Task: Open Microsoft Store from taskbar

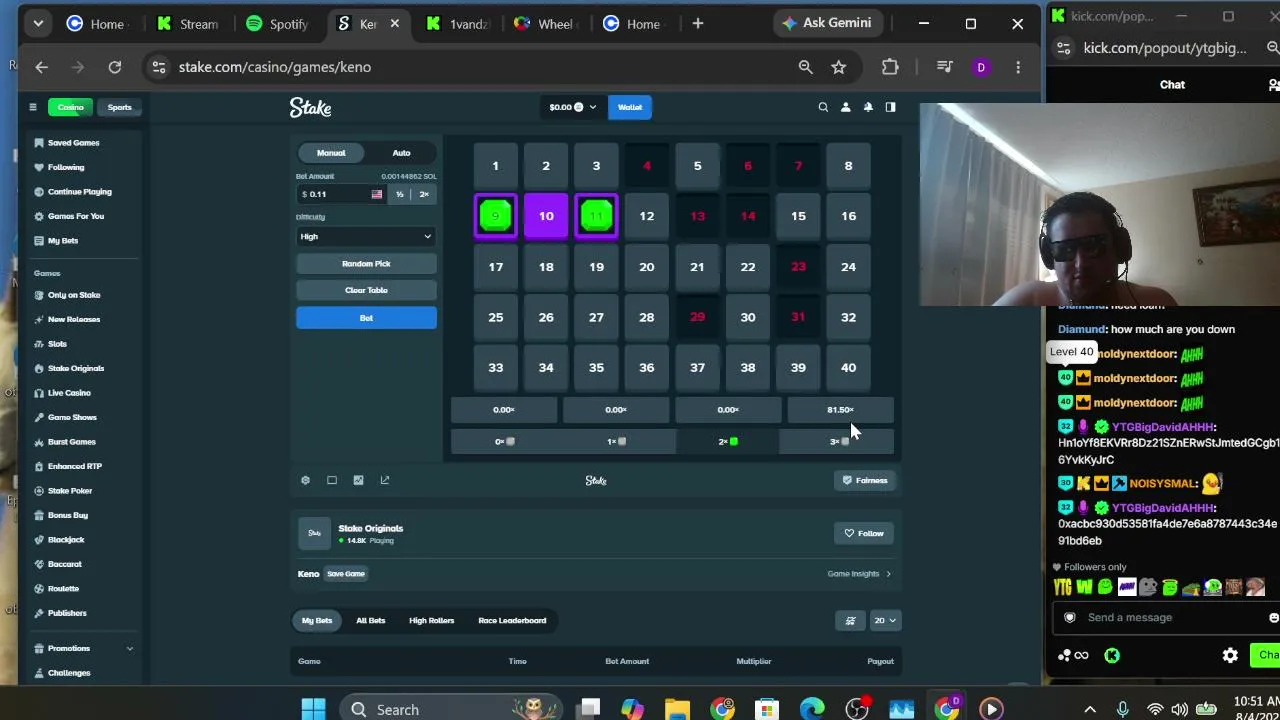Action: coord(767,709)
